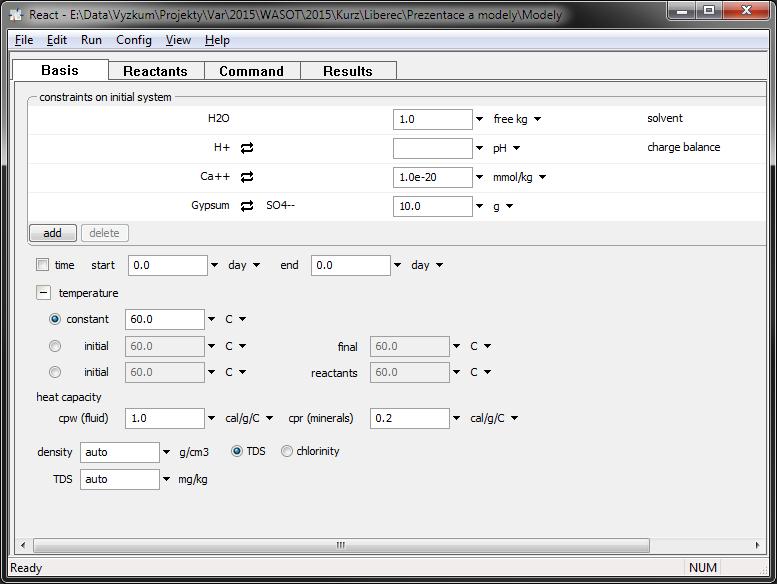Click the Gypsum label
The width and height of the screenshot is (777, 584).
210,205
